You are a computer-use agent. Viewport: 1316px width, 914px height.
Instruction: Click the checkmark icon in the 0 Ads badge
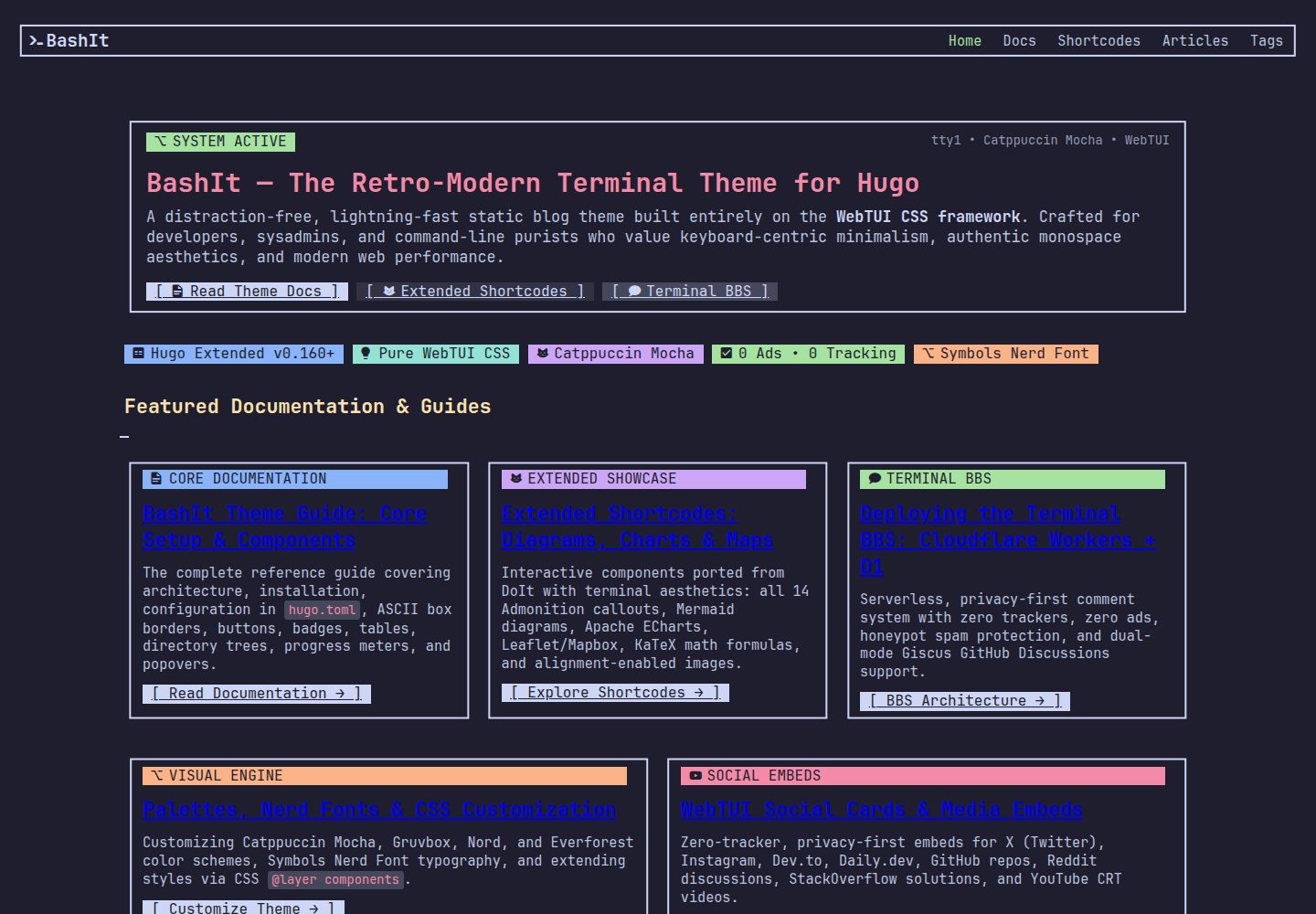point(727,354)
